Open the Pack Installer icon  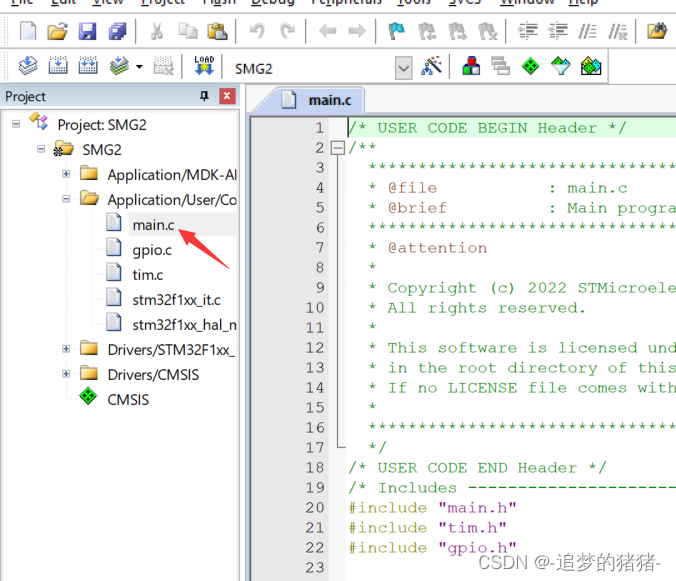[591, 66]
